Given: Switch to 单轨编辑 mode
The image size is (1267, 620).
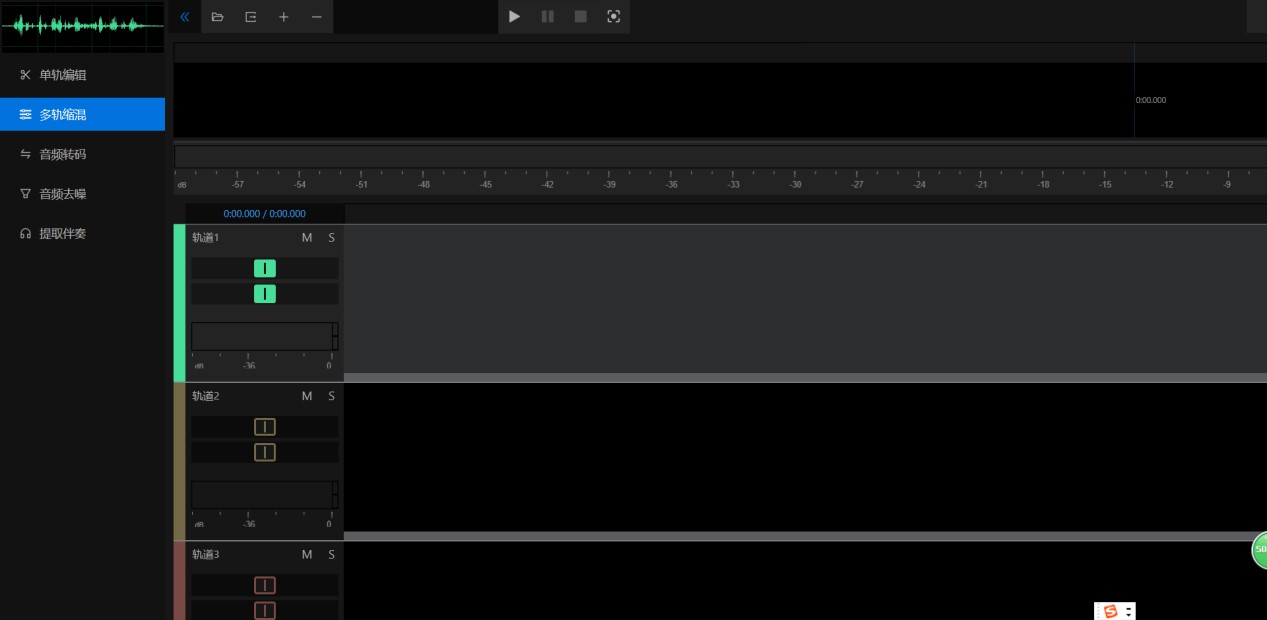Looking at the screenshot, I should 62,75.
